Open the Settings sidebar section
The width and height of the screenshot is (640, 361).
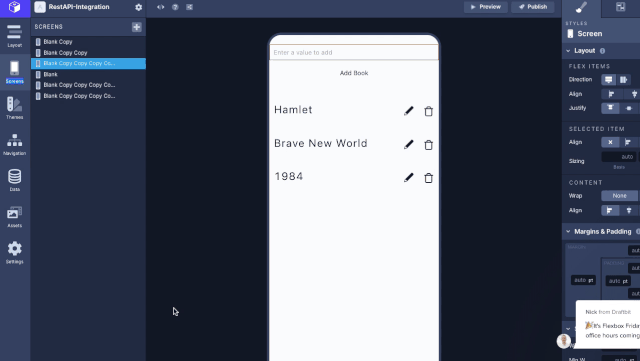15,252
